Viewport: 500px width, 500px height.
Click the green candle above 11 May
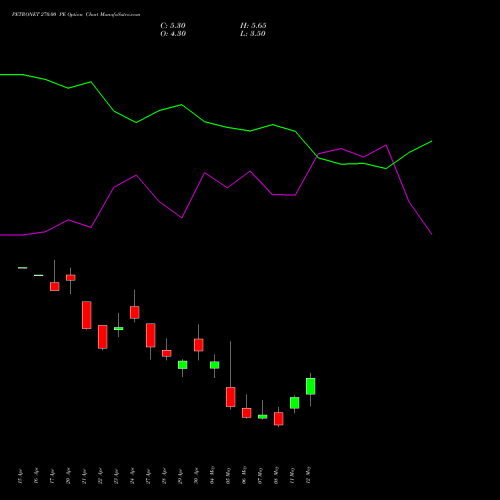[x=295, y=403]
